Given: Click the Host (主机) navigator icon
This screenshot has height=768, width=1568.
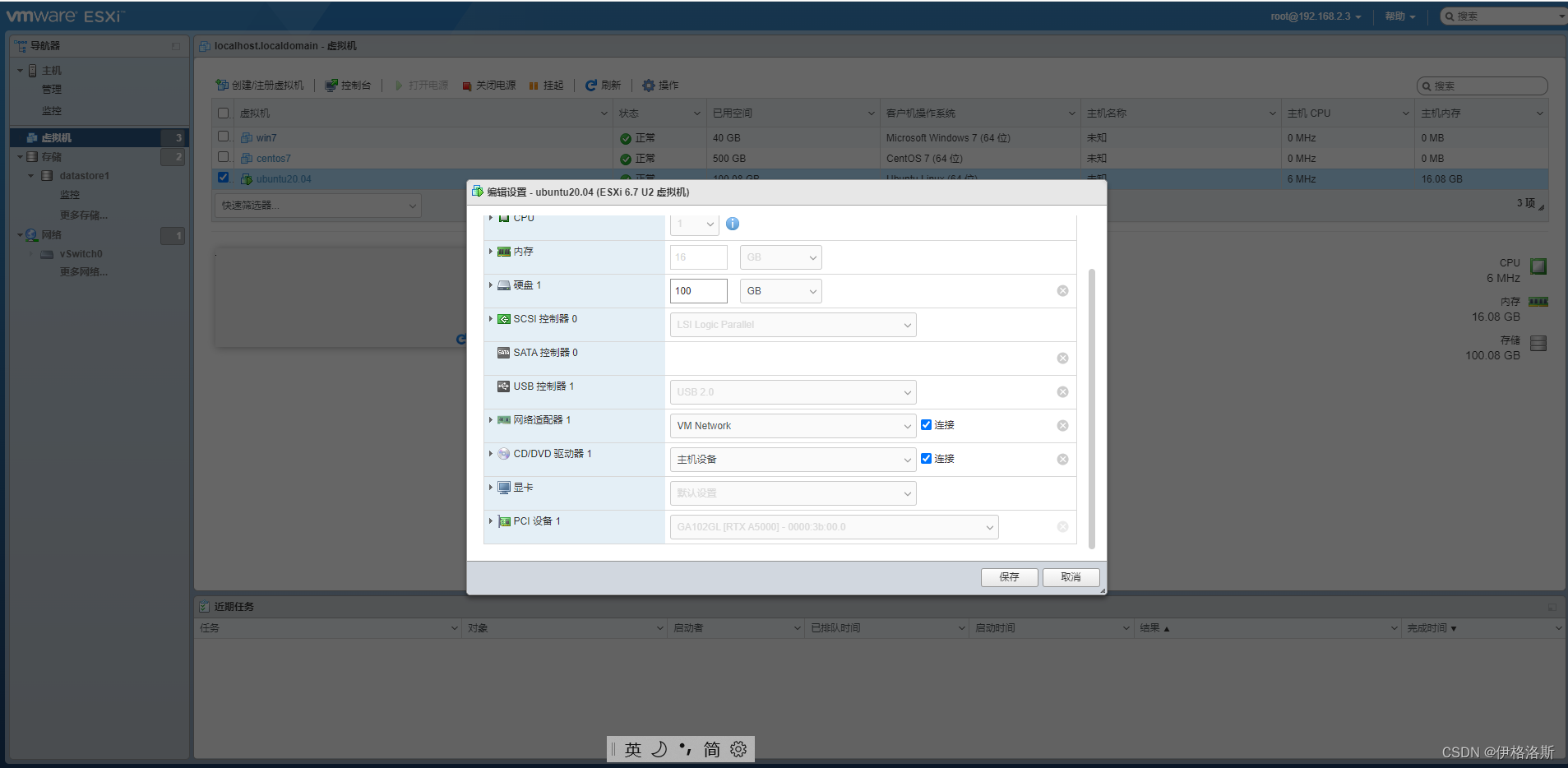Looking at the screenshot, I should 32,71.
